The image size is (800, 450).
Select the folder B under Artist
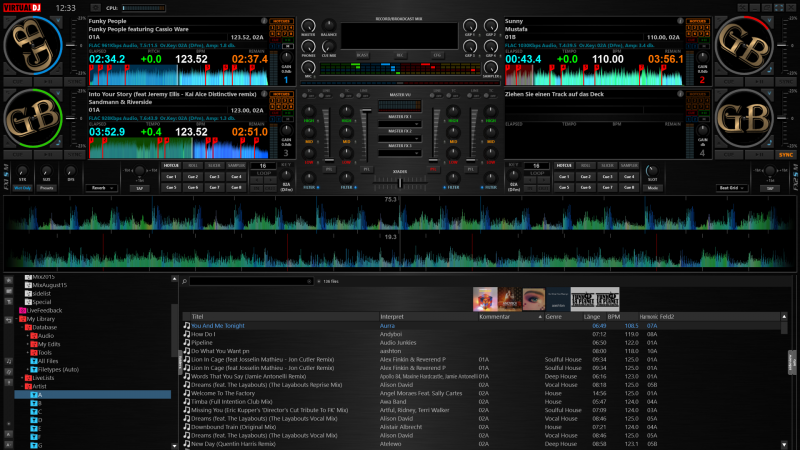pyautogui.click(x=40, y=403)
